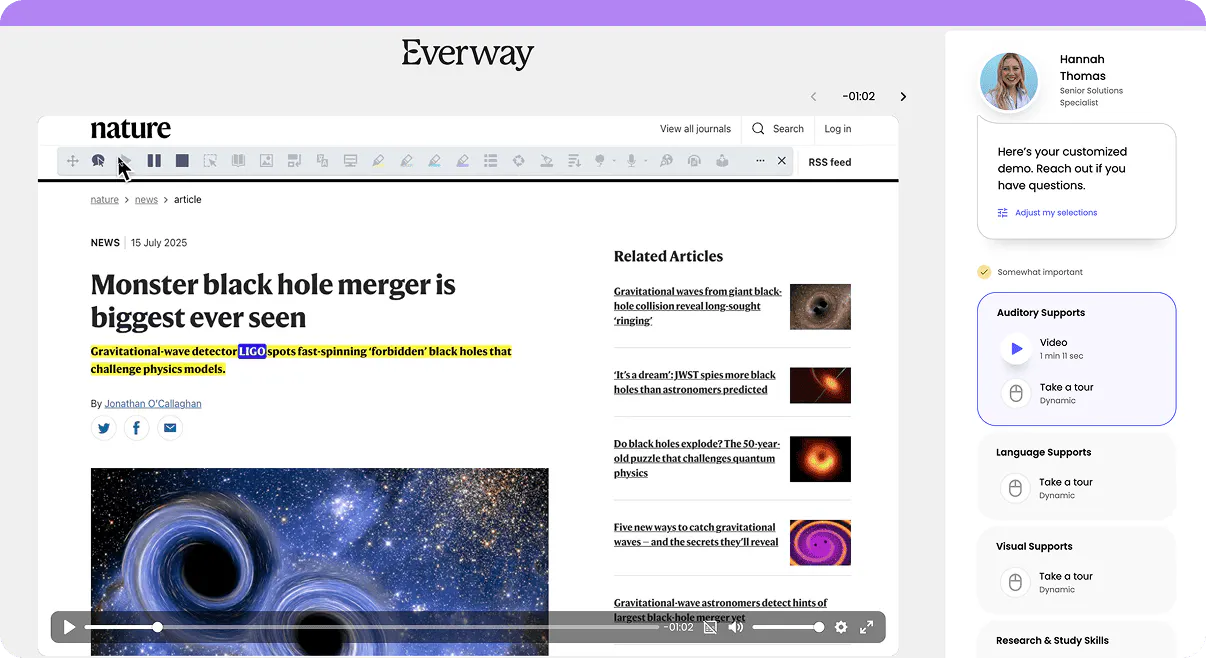Image resolution: width=1206 pixels, height=658 pixels.
Task: Adjust the video volume slider
Action: point(788,627)
